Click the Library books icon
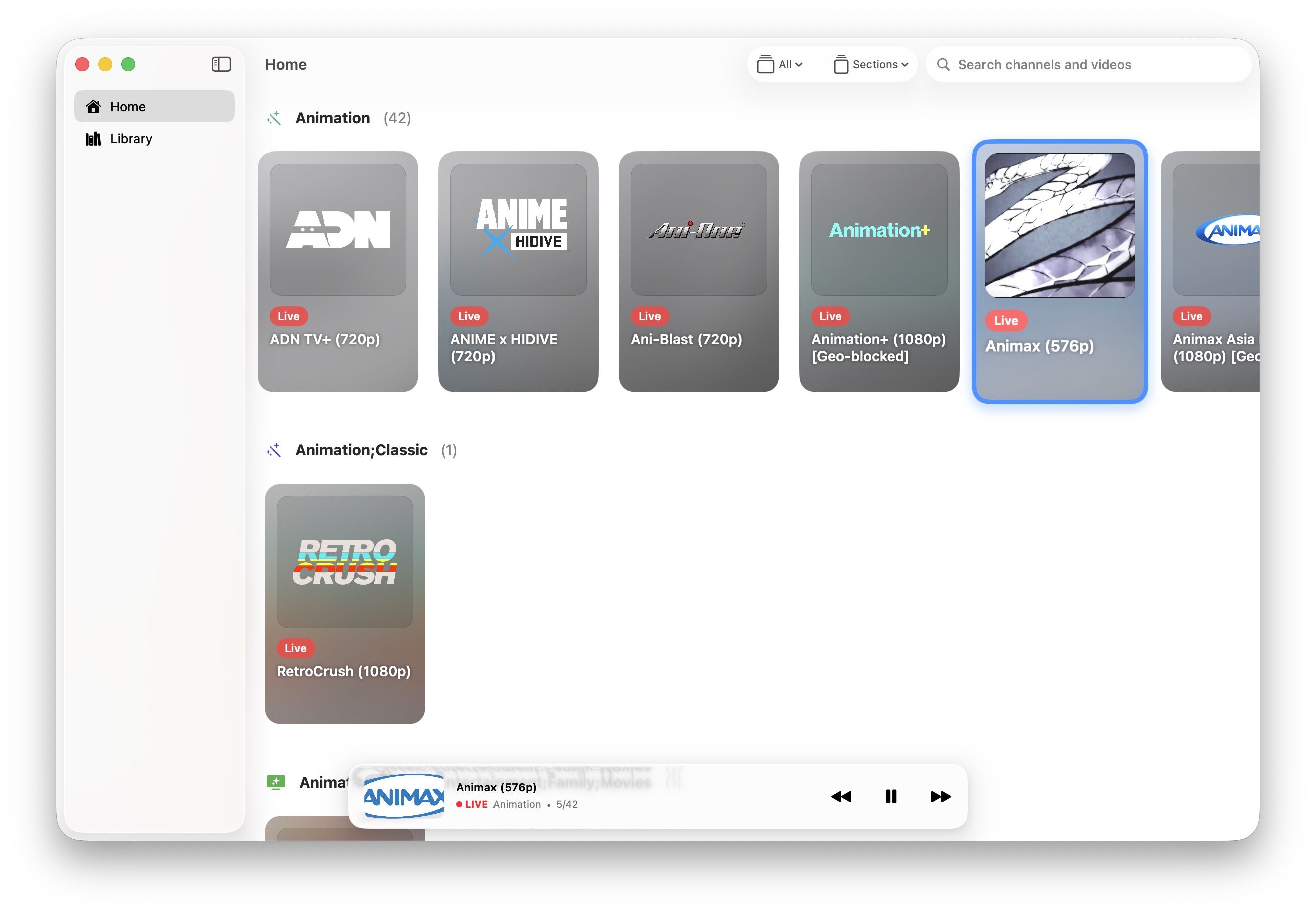 (x=93, y=139)
